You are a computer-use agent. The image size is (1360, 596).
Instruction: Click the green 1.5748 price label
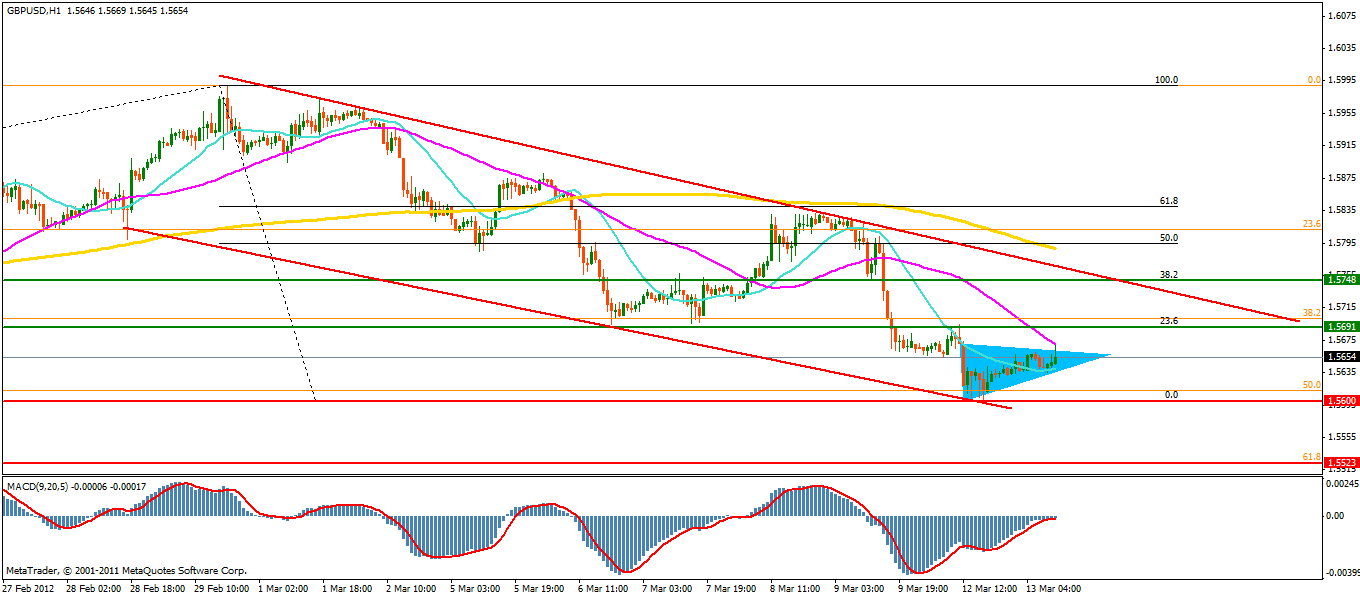coord(1340,281)
